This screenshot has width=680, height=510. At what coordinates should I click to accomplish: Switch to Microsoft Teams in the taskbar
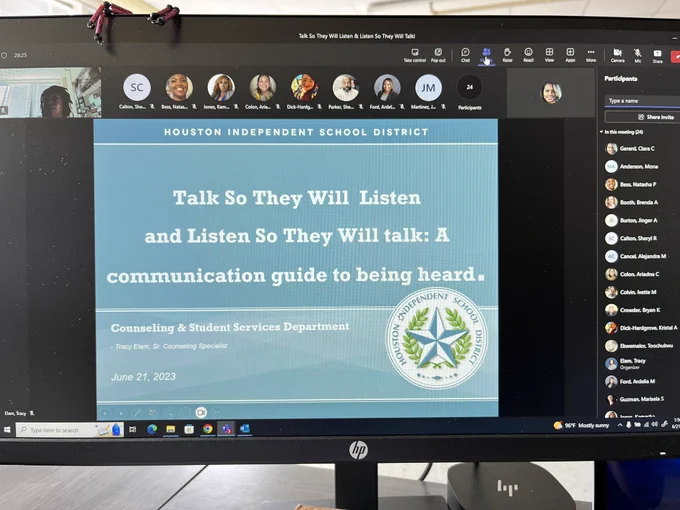pos(226,428)
